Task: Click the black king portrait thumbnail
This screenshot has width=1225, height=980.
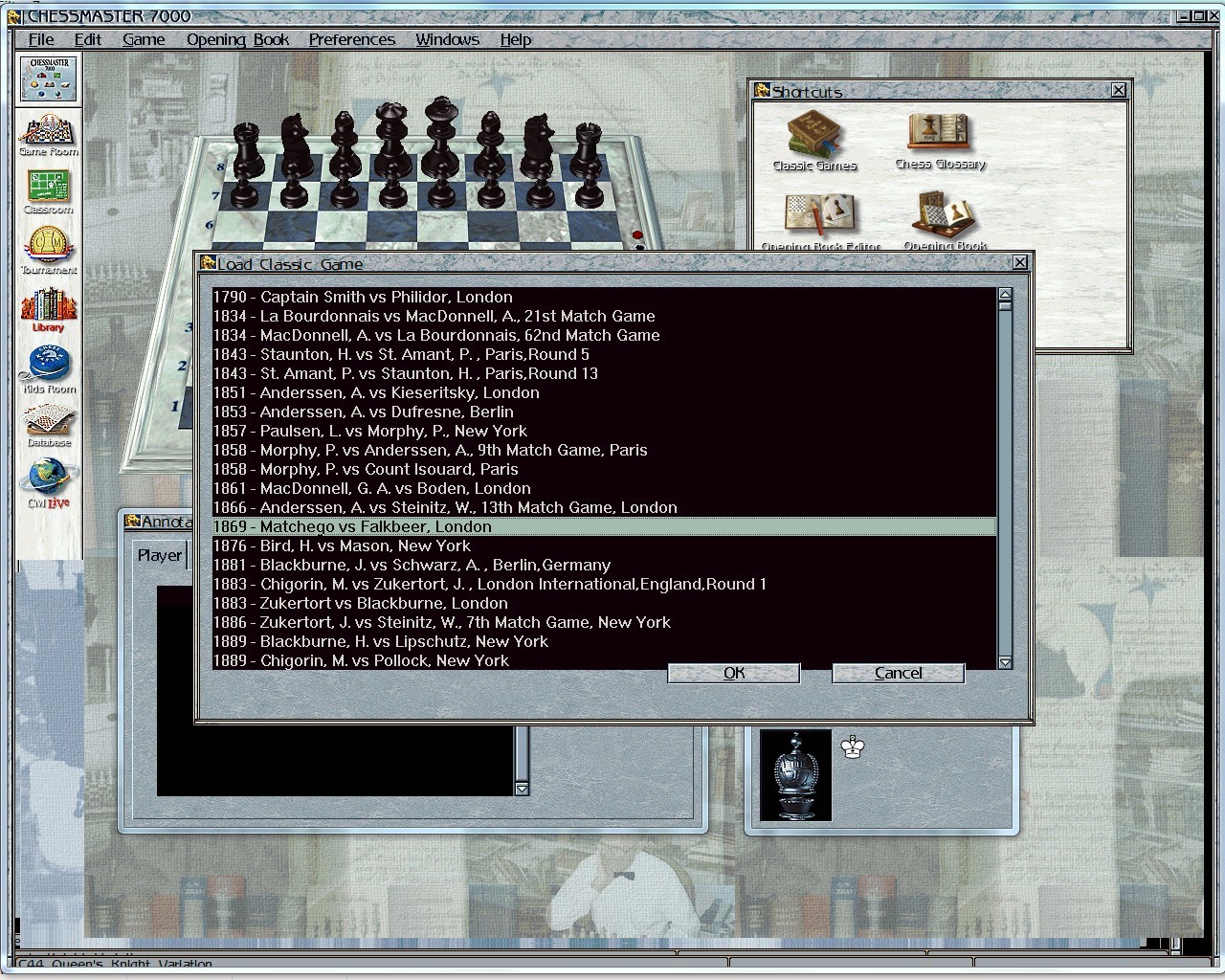Action: [795, 775]
